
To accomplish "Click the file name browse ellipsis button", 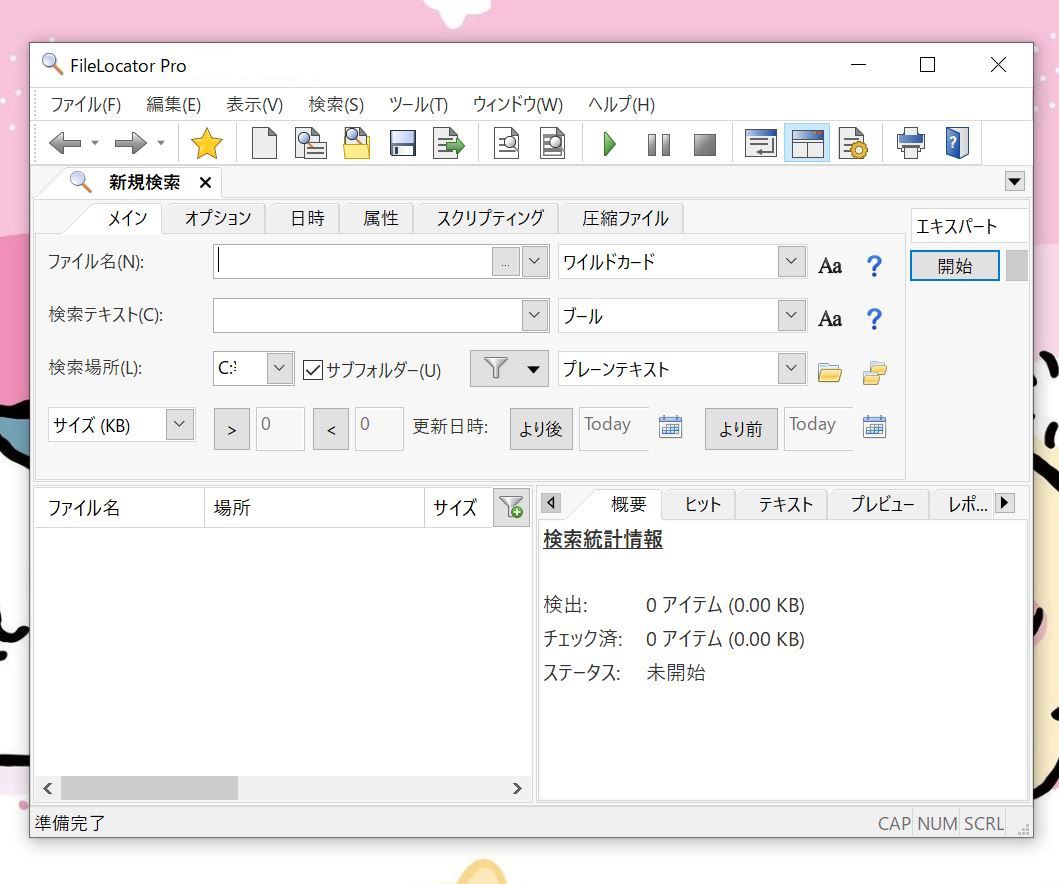I will pos(505,262).
